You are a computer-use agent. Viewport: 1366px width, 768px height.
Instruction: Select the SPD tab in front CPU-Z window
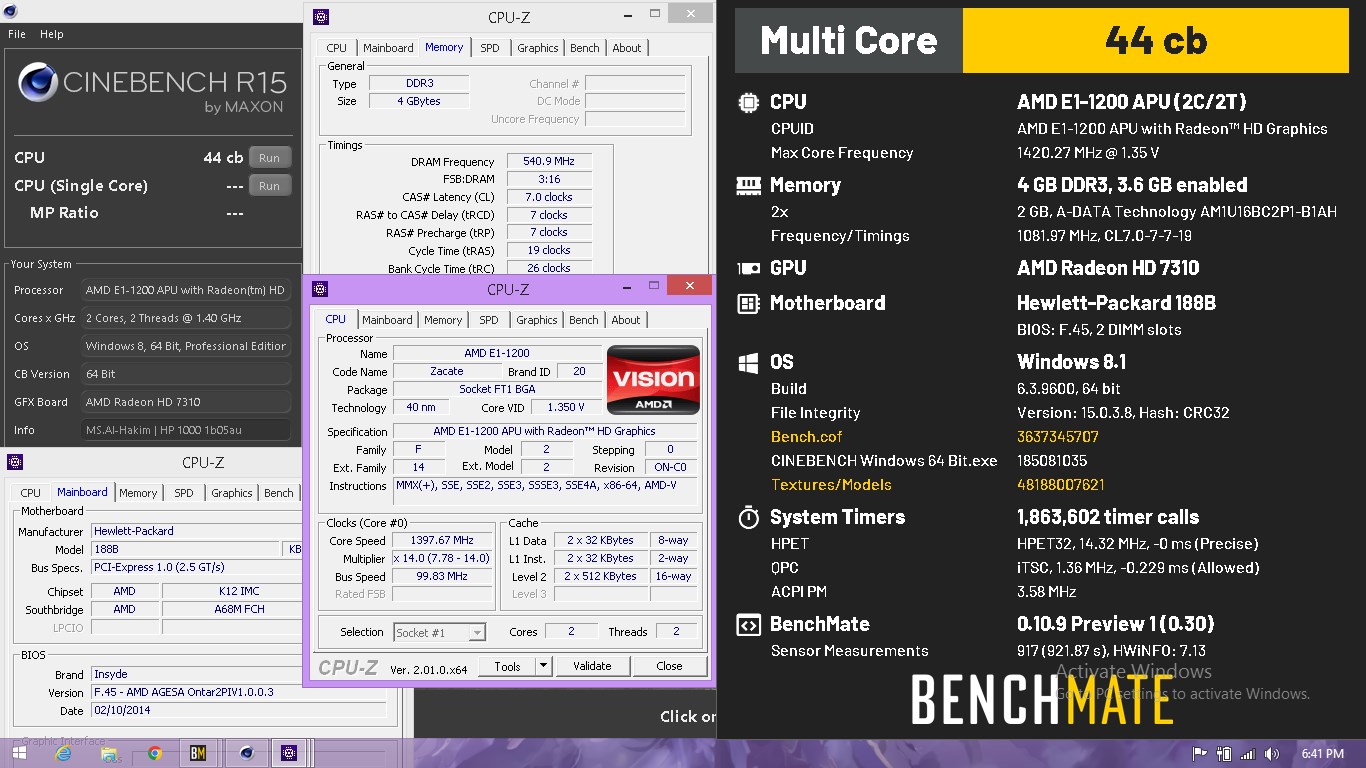489,320
